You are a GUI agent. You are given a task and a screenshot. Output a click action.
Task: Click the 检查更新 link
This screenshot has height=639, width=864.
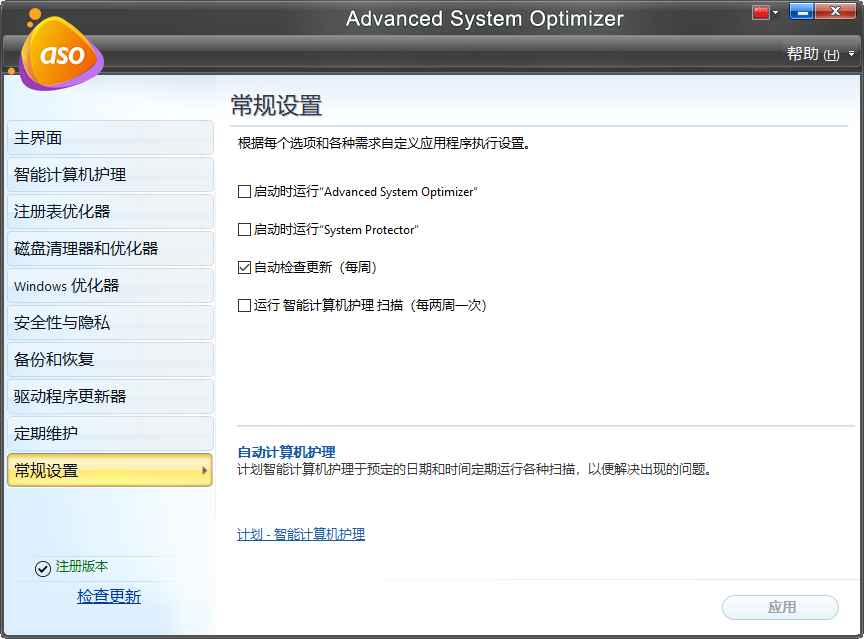tap(109, 596)
